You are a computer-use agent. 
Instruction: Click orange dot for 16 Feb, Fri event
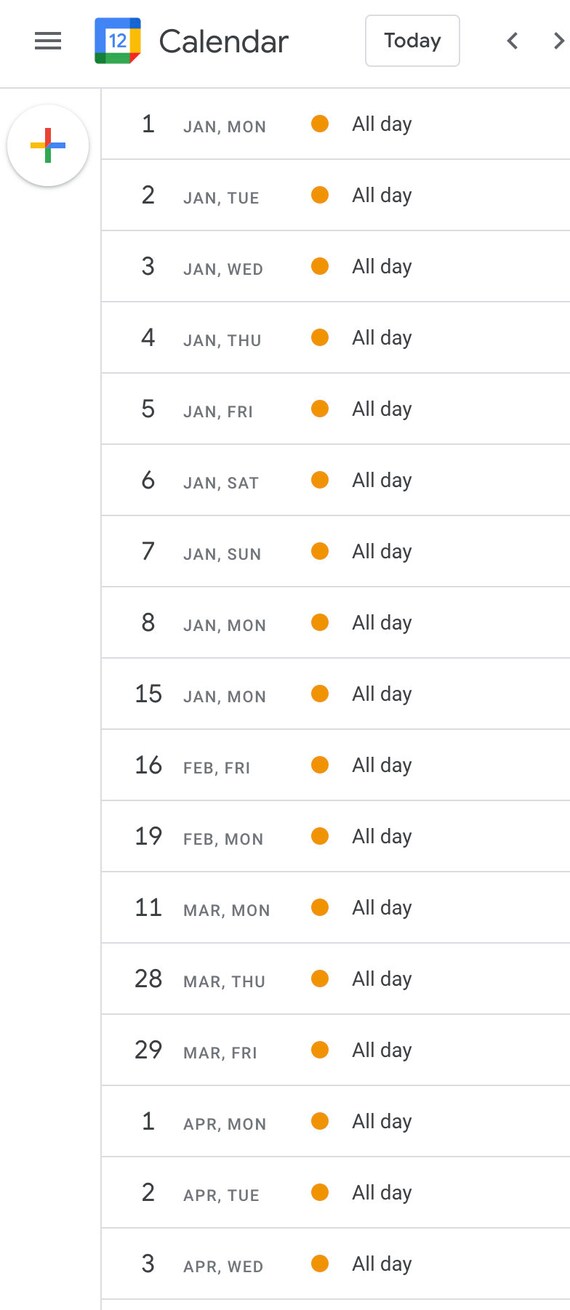320,765
